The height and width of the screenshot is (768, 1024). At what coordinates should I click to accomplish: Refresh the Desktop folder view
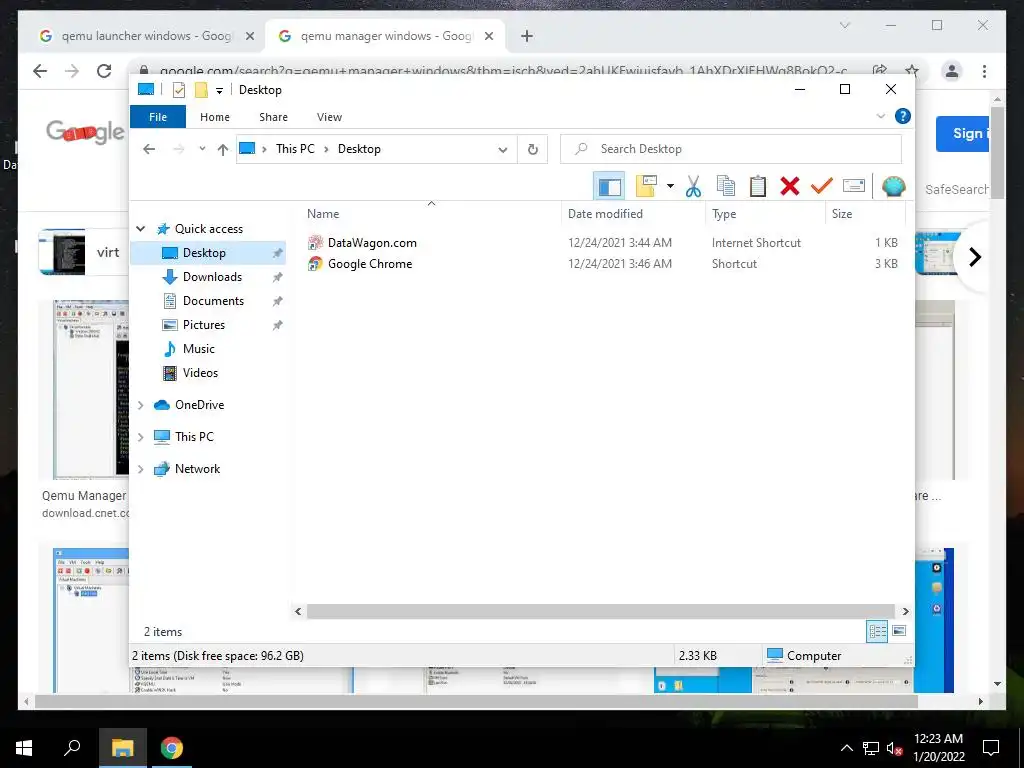click(533, 150)
